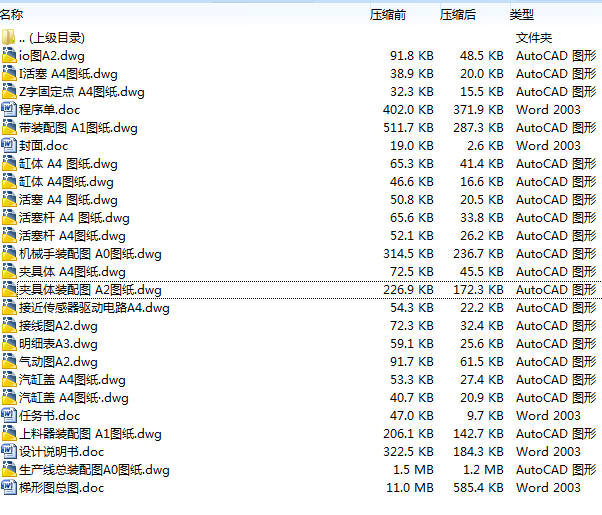This screenshot has width=602, height=515.
Task: Select file name 上料器装配图 A1图纸.dwg
Action: point(90,434)
